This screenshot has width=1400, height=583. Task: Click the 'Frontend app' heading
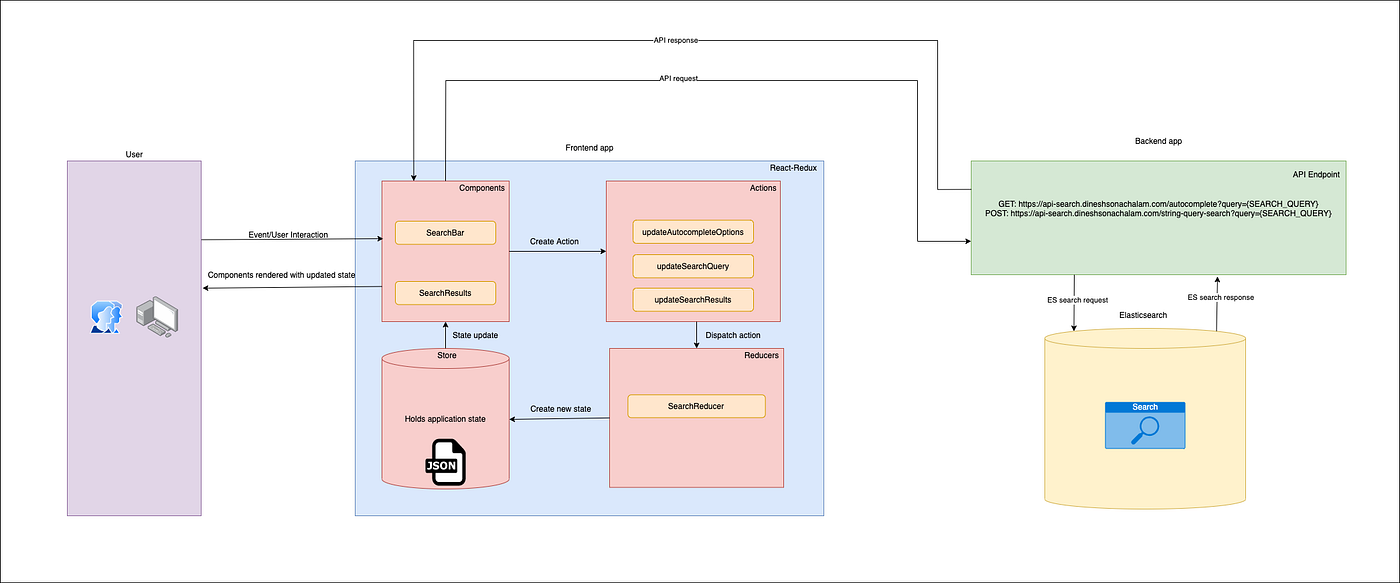point(589,147)
